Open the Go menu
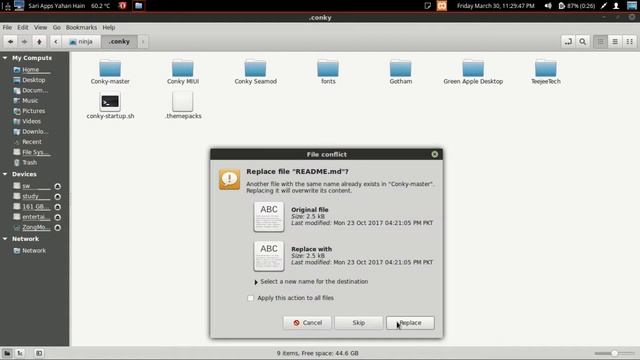This screenshot has width=640, height=360. coord(57,27)
